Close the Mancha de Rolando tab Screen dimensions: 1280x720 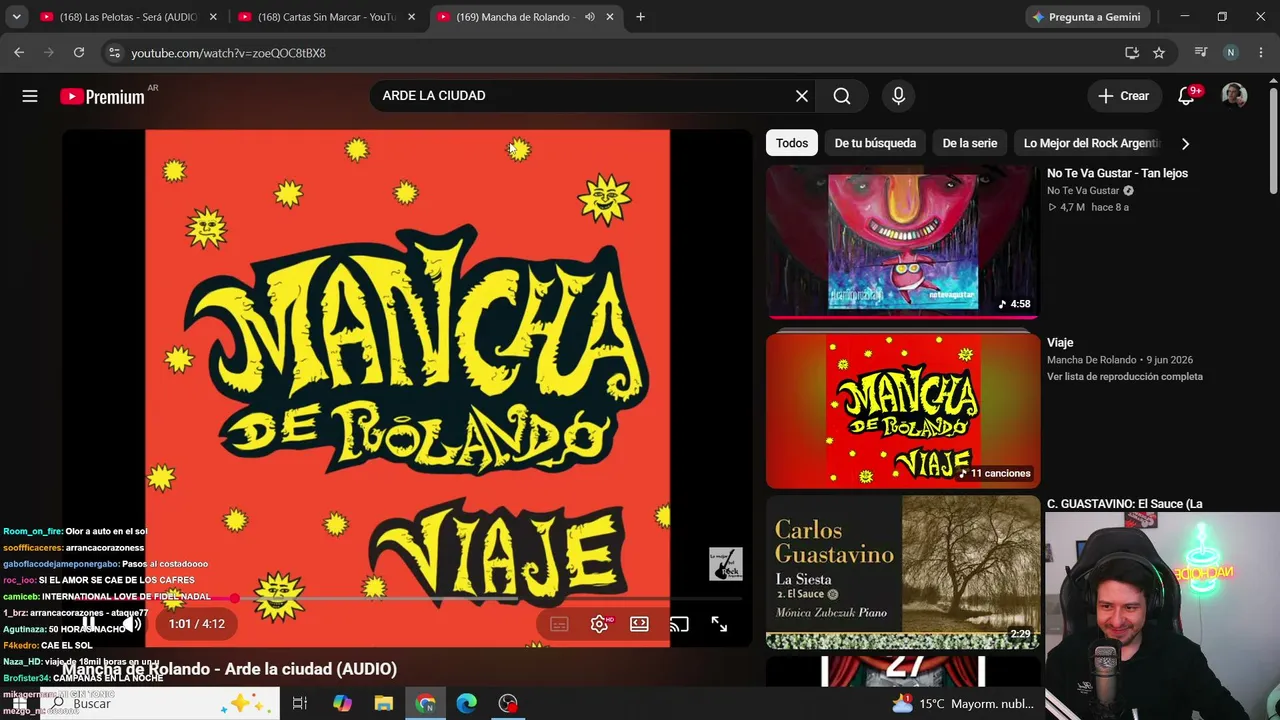[609, 17]
